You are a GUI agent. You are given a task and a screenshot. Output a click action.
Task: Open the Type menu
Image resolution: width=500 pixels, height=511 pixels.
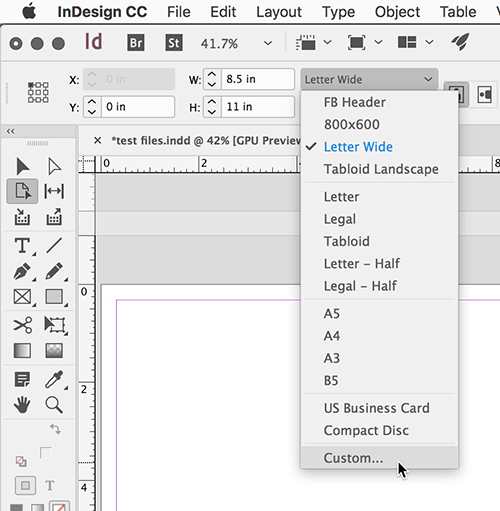pos(338,12)
